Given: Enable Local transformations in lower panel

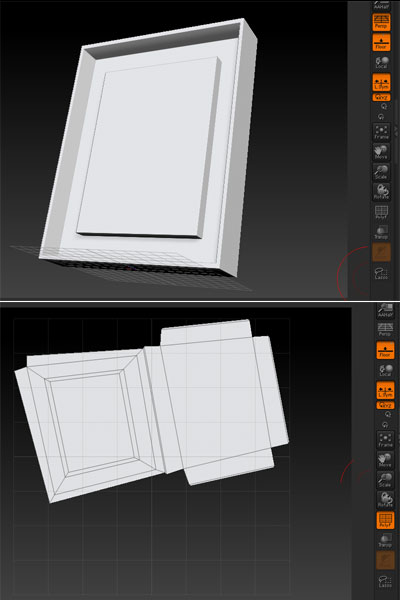Looking at the screenshot, I should [x=385, y=370].
